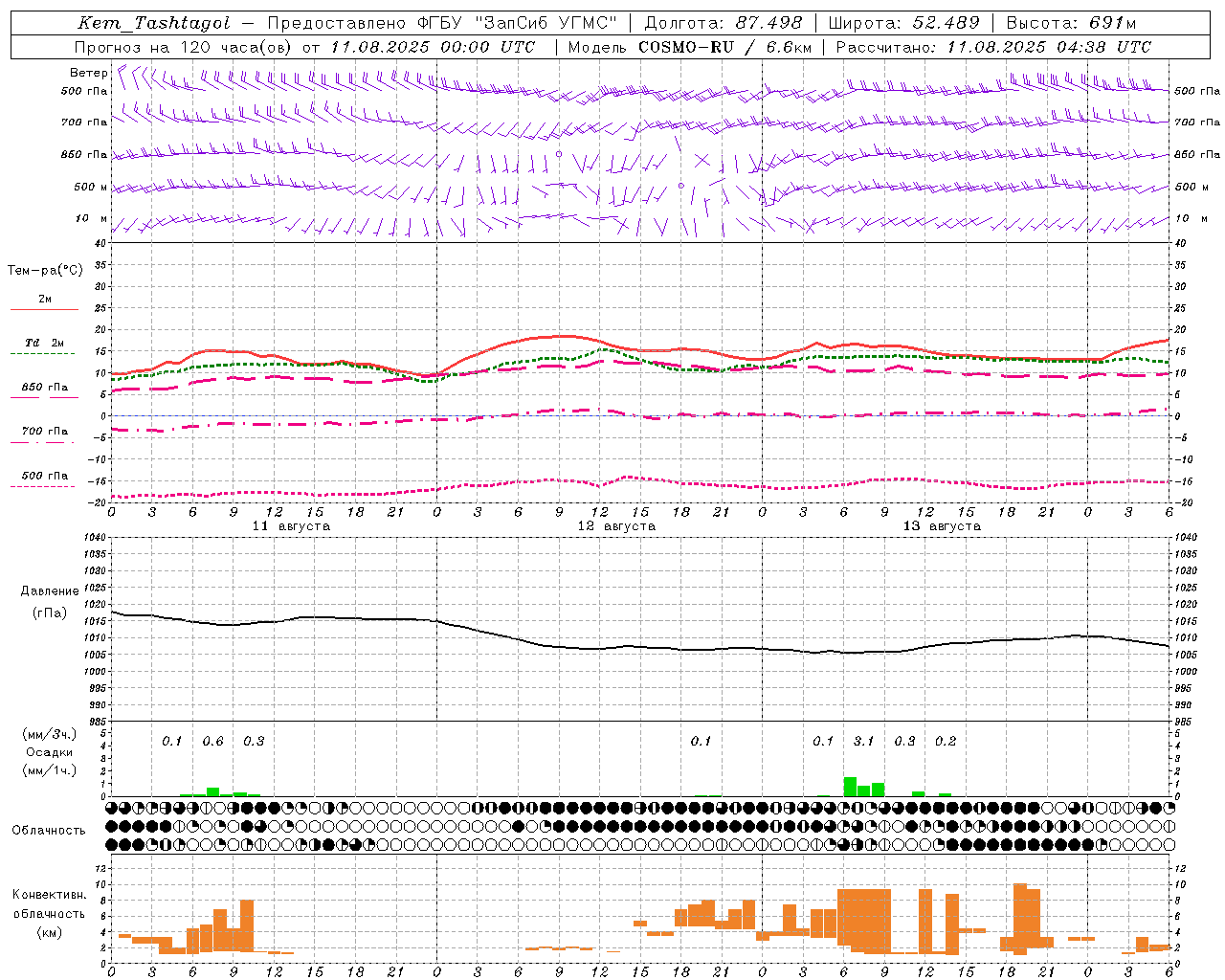
Task: Click the "(мм/1ч.)" precipitation unit label
Action: click(x=50, y=770)
